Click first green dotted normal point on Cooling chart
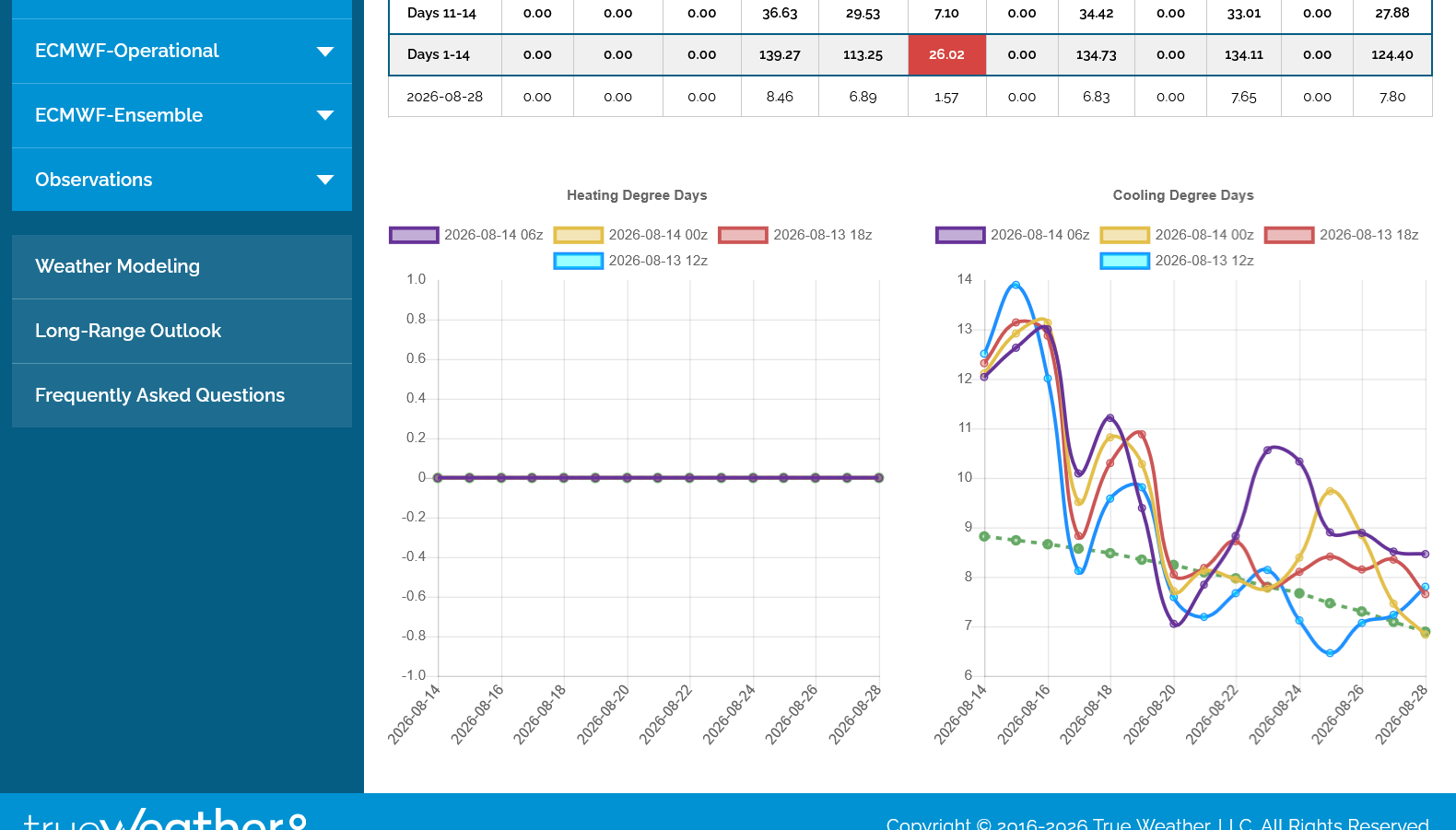This screenshot has width=1456, height=830. point(984,536)
